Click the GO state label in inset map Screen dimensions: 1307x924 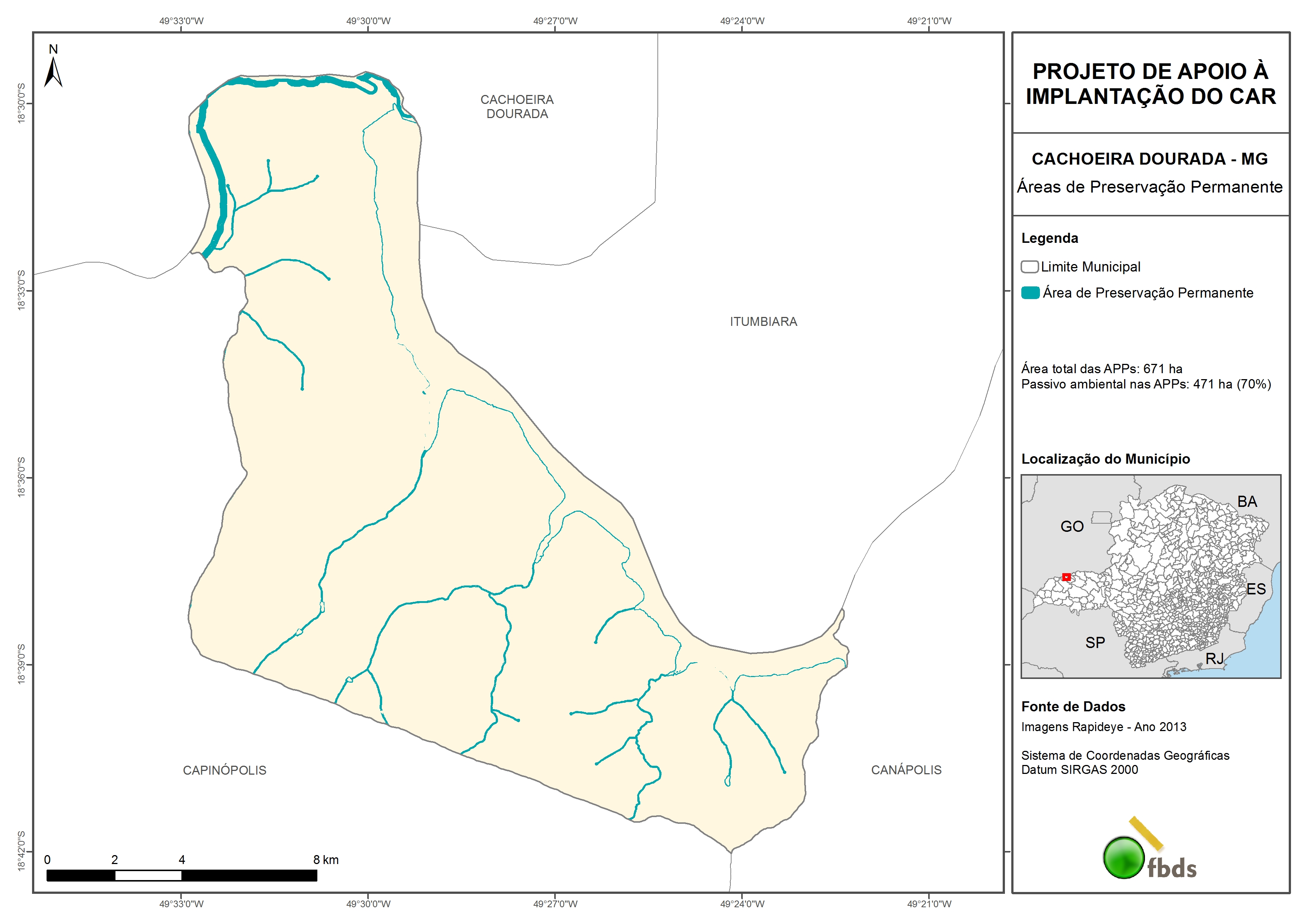click(x=1071, y=526)
